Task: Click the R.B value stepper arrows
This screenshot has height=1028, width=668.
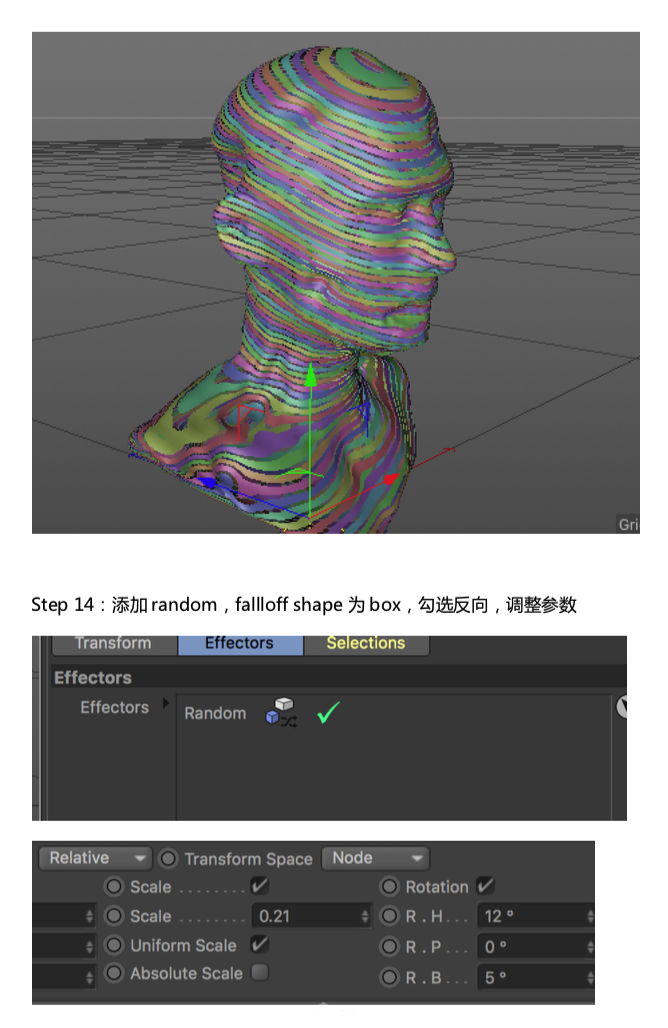Action: tap(591, 978)
